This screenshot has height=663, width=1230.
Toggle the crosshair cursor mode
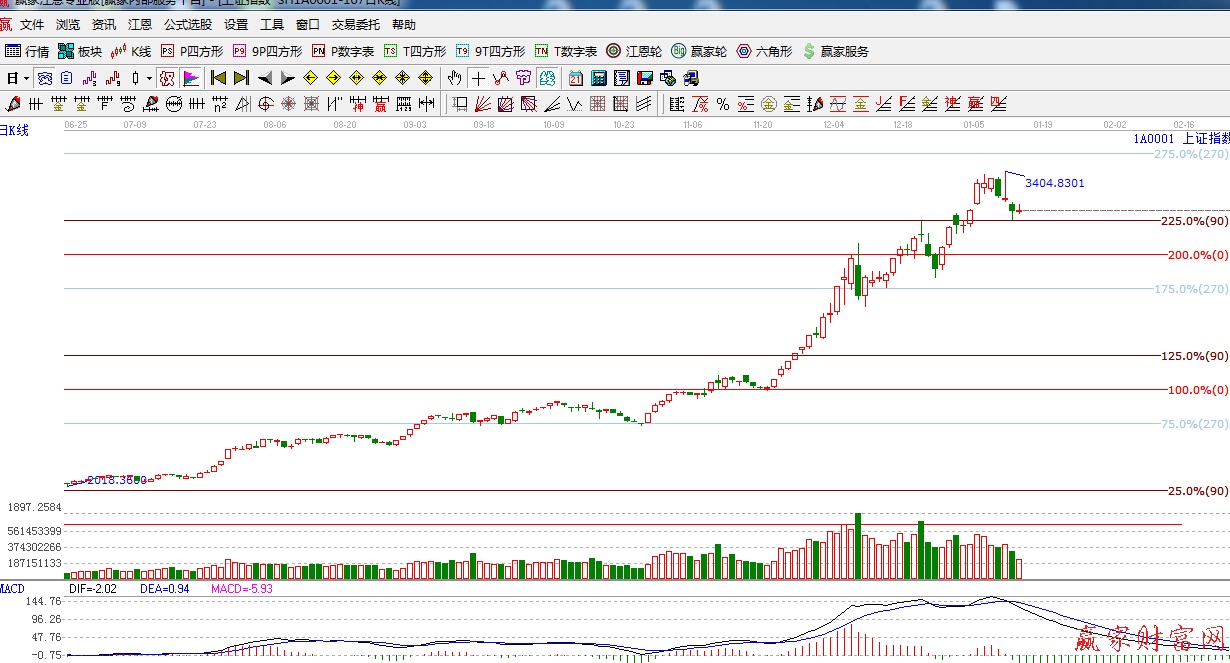(x=479, y=78)
